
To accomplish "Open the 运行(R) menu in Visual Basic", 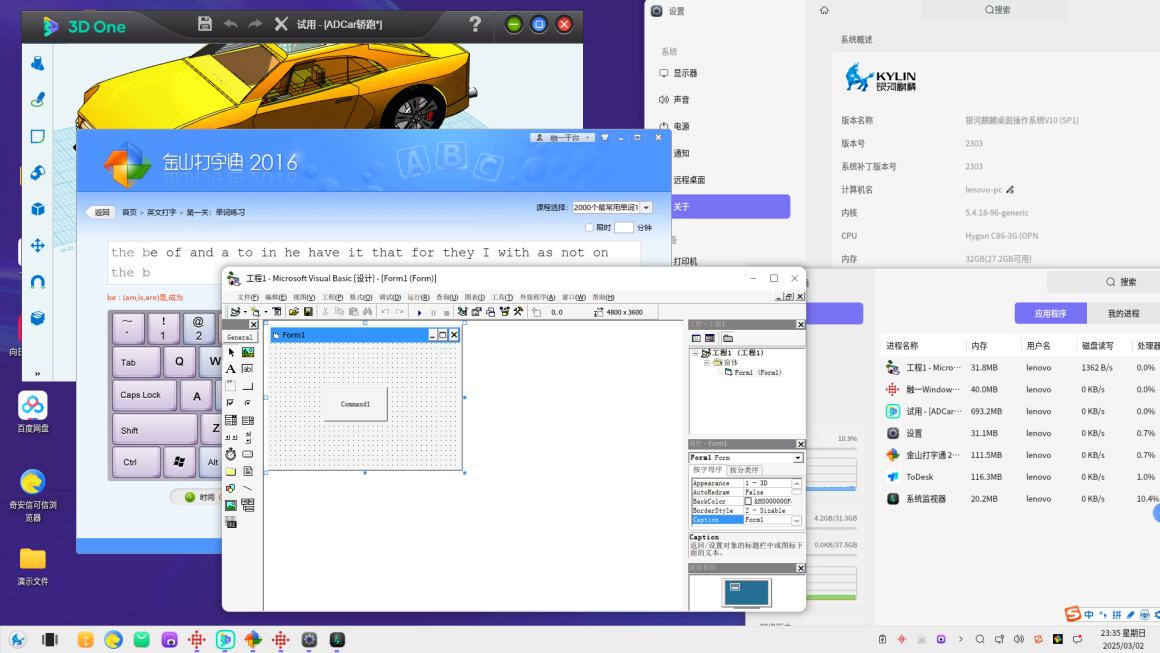I will click(418, 297).
